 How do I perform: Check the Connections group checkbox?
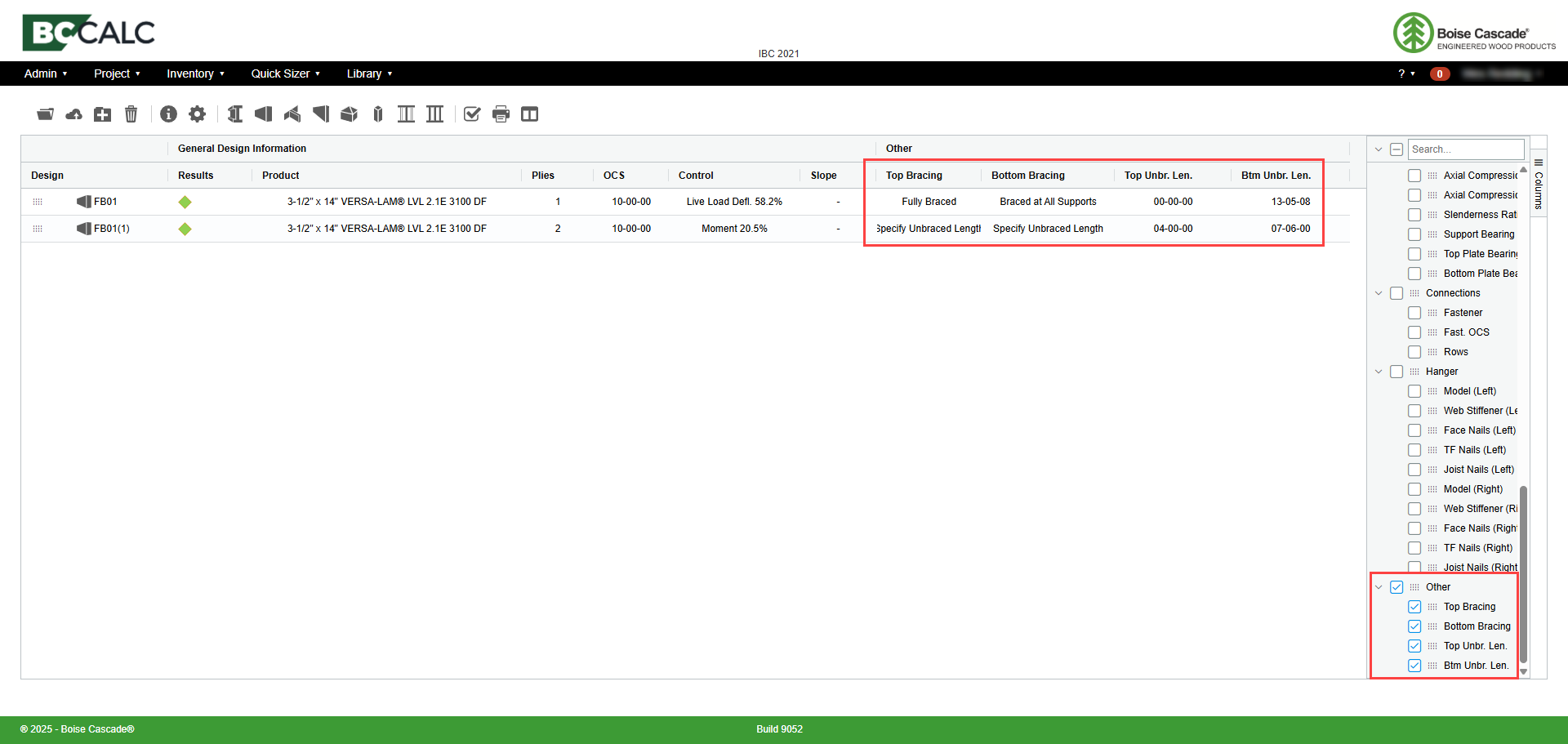click(x=1396, y=293)
